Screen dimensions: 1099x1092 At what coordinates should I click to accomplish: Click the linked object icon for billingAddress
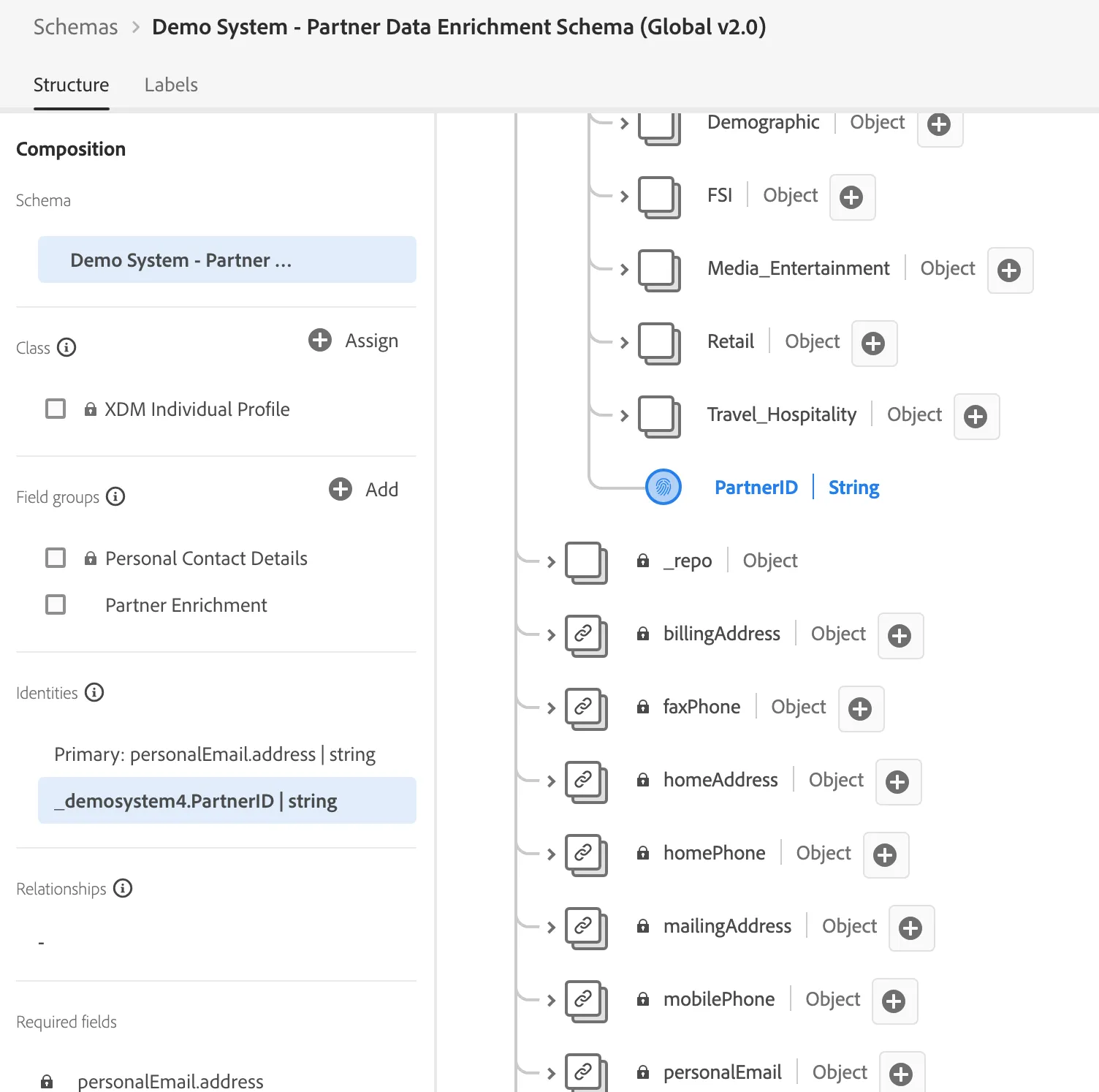(x=586, y=635)
